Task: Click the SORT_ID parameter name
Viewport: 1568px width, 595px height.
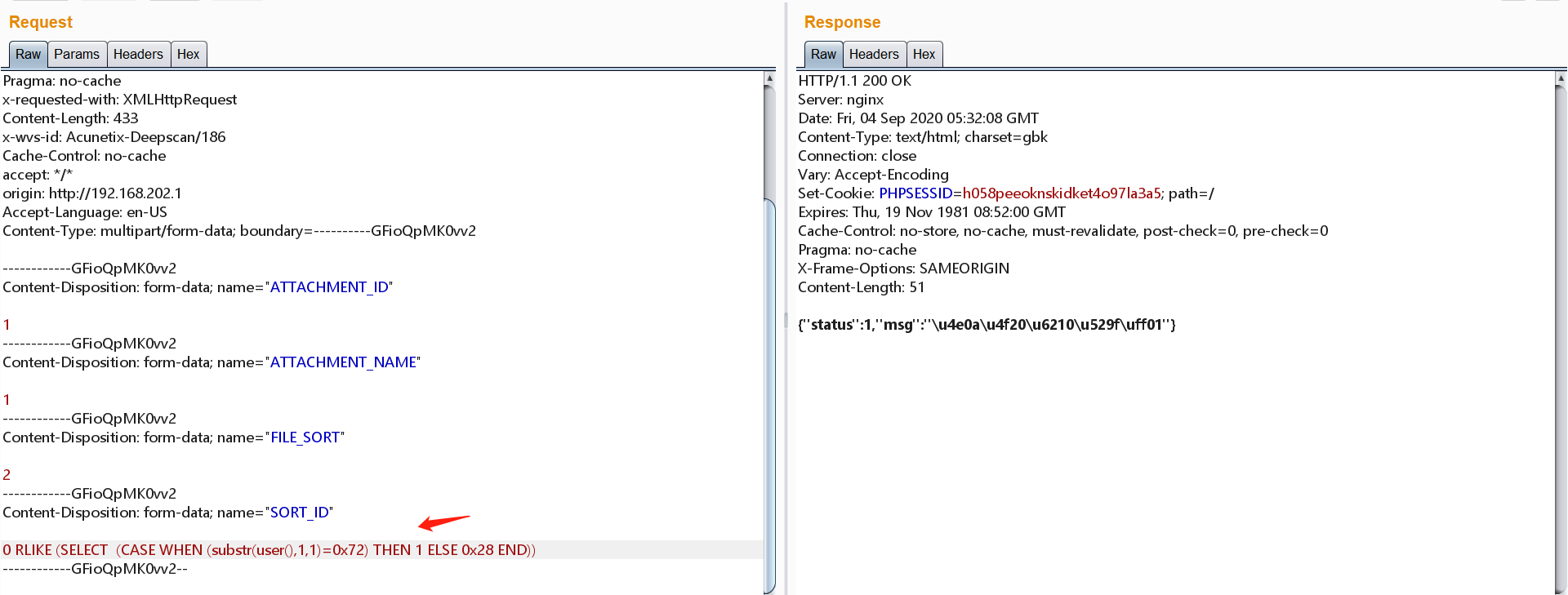Action: (300, 513)
